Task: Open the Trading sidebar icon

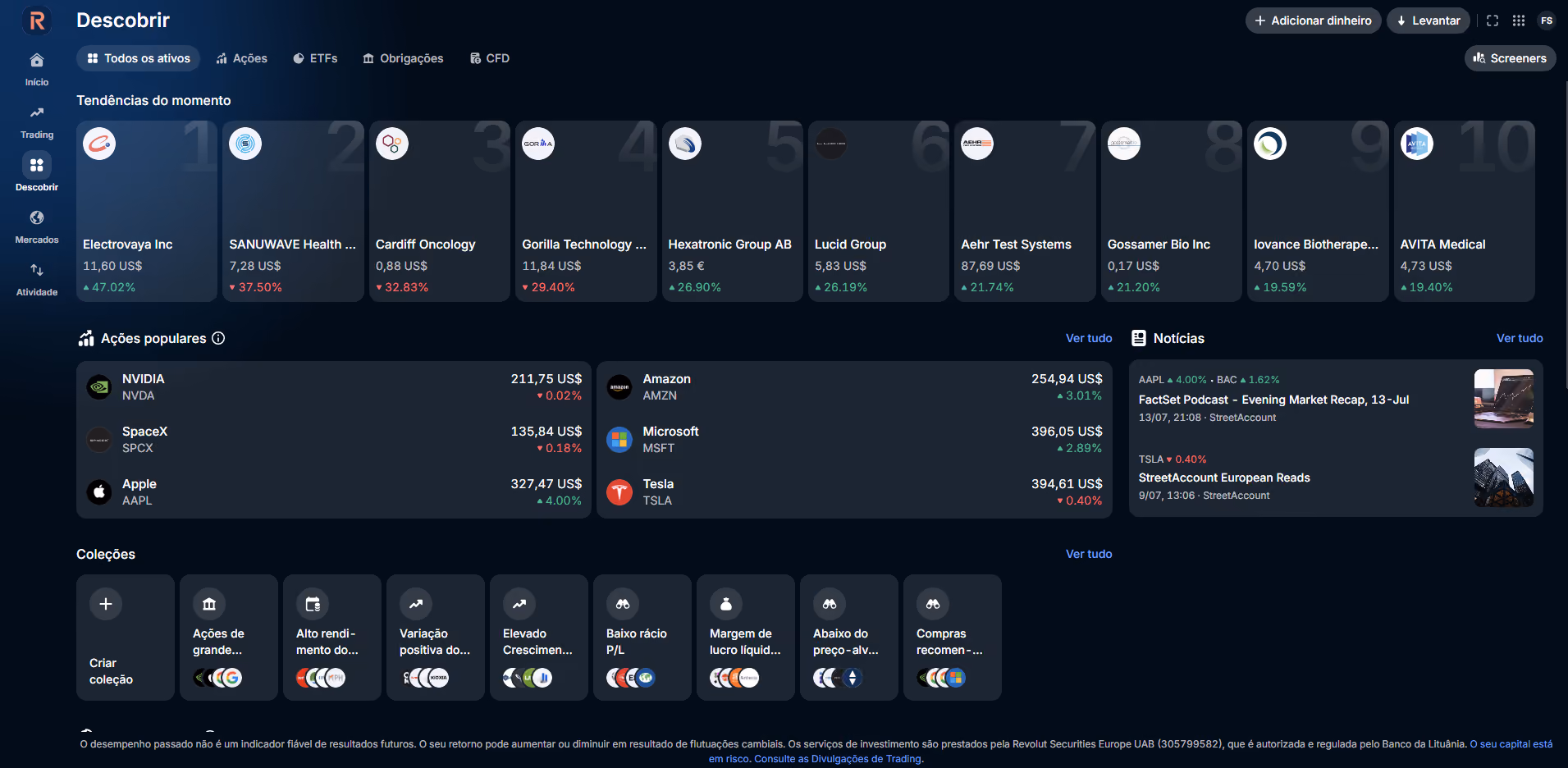Action: 37,113
